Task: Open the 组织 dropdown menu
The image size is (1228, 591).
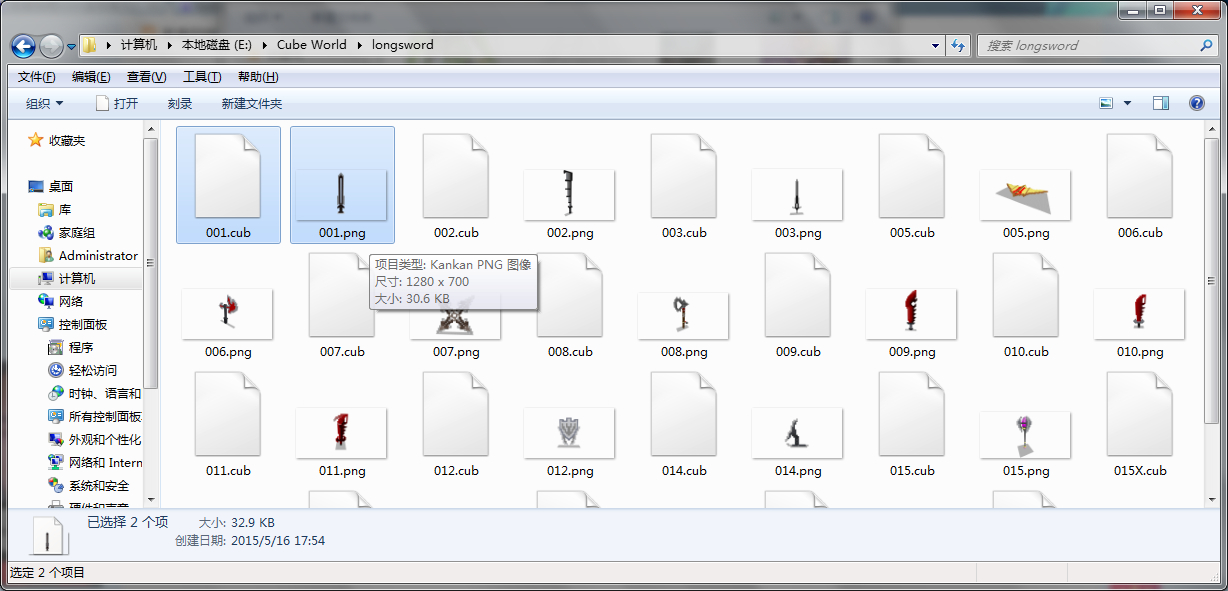Action: click(x=44, y=103)
